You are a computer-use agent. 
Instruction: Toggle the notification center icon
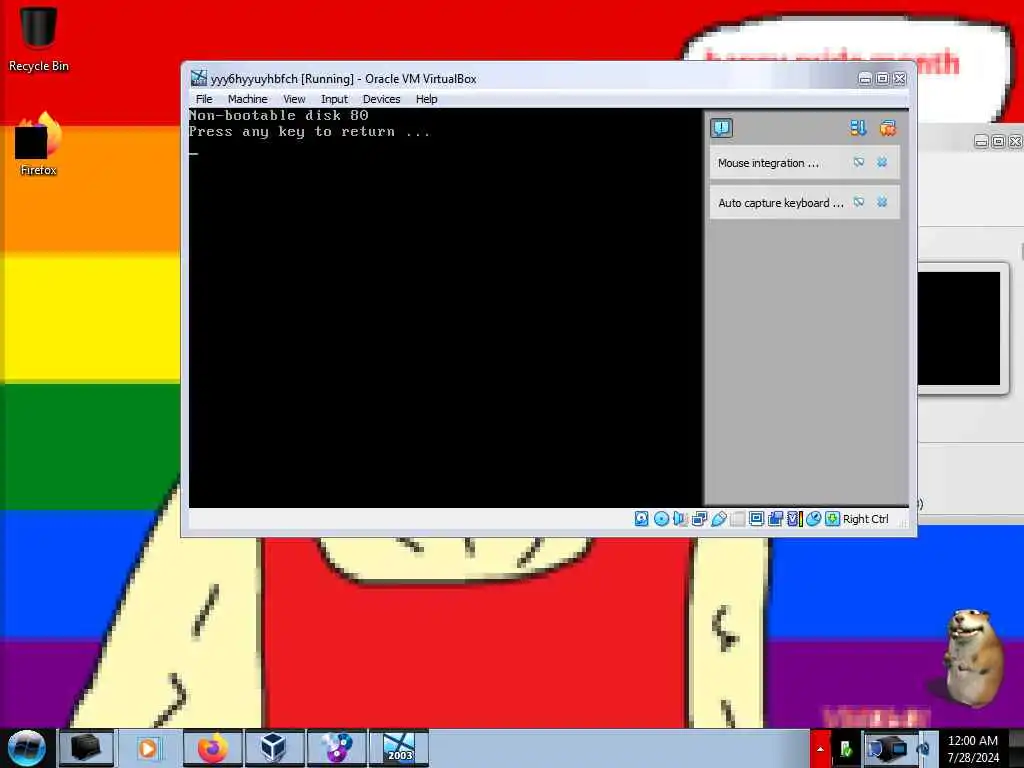722,128
